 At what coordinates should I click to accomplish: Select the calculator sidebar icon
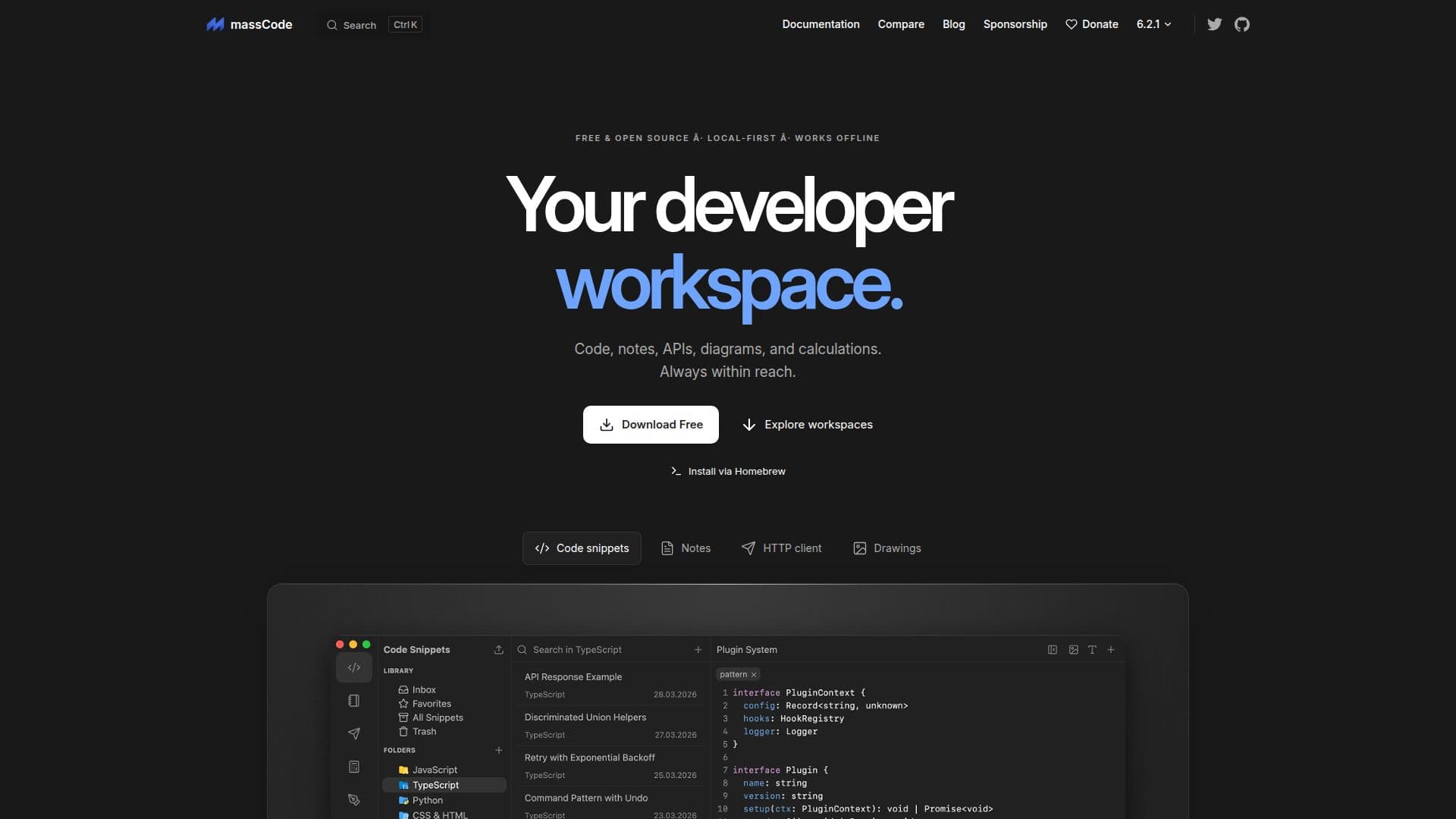click(354, 767)
